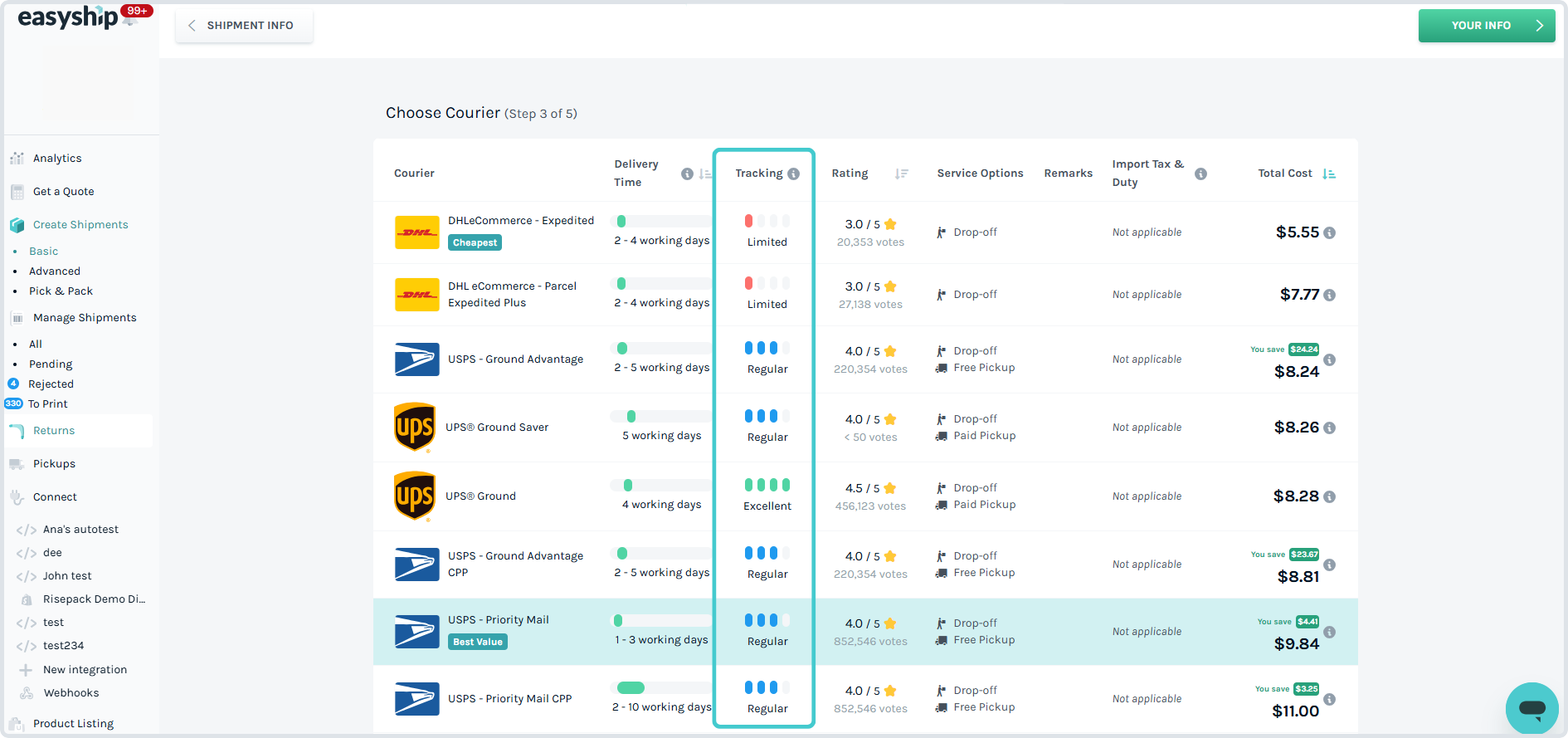Viewport: 1568px width, 738px height.
Task: Click the Best Value badge
Action: coord(478,642)
